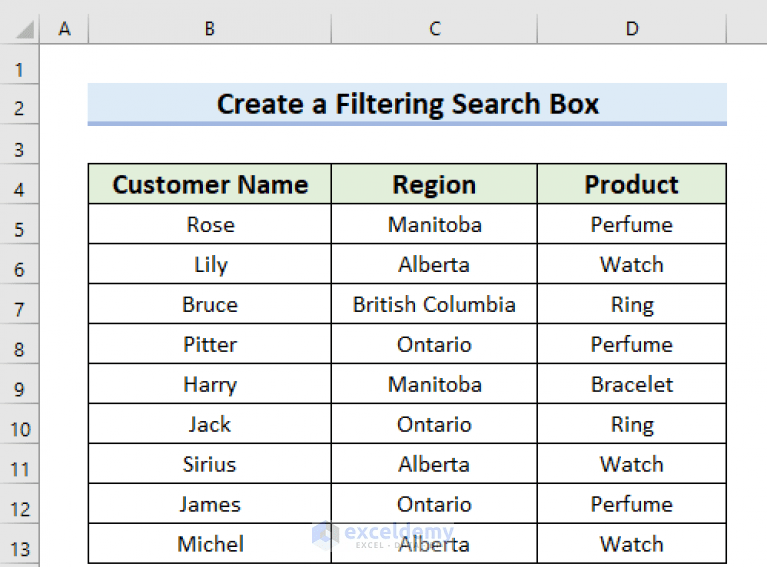Select Lily's region cell 'Alberta'
The width and height of the screenshot is (767, 567).
tap(434, 265)
